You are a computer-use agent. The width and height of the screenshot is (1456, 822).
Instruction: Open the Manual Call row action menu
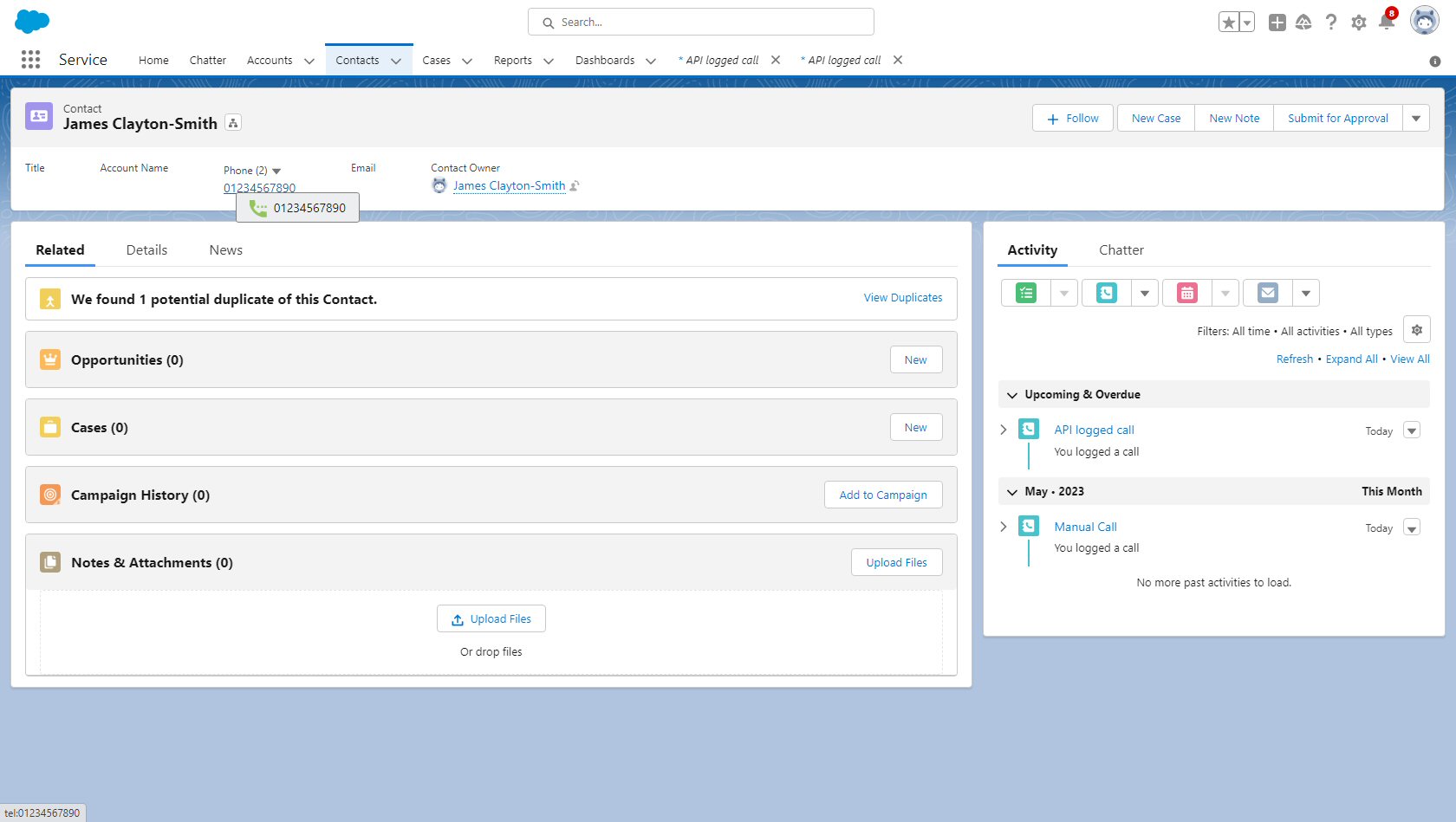point(1412,528)
